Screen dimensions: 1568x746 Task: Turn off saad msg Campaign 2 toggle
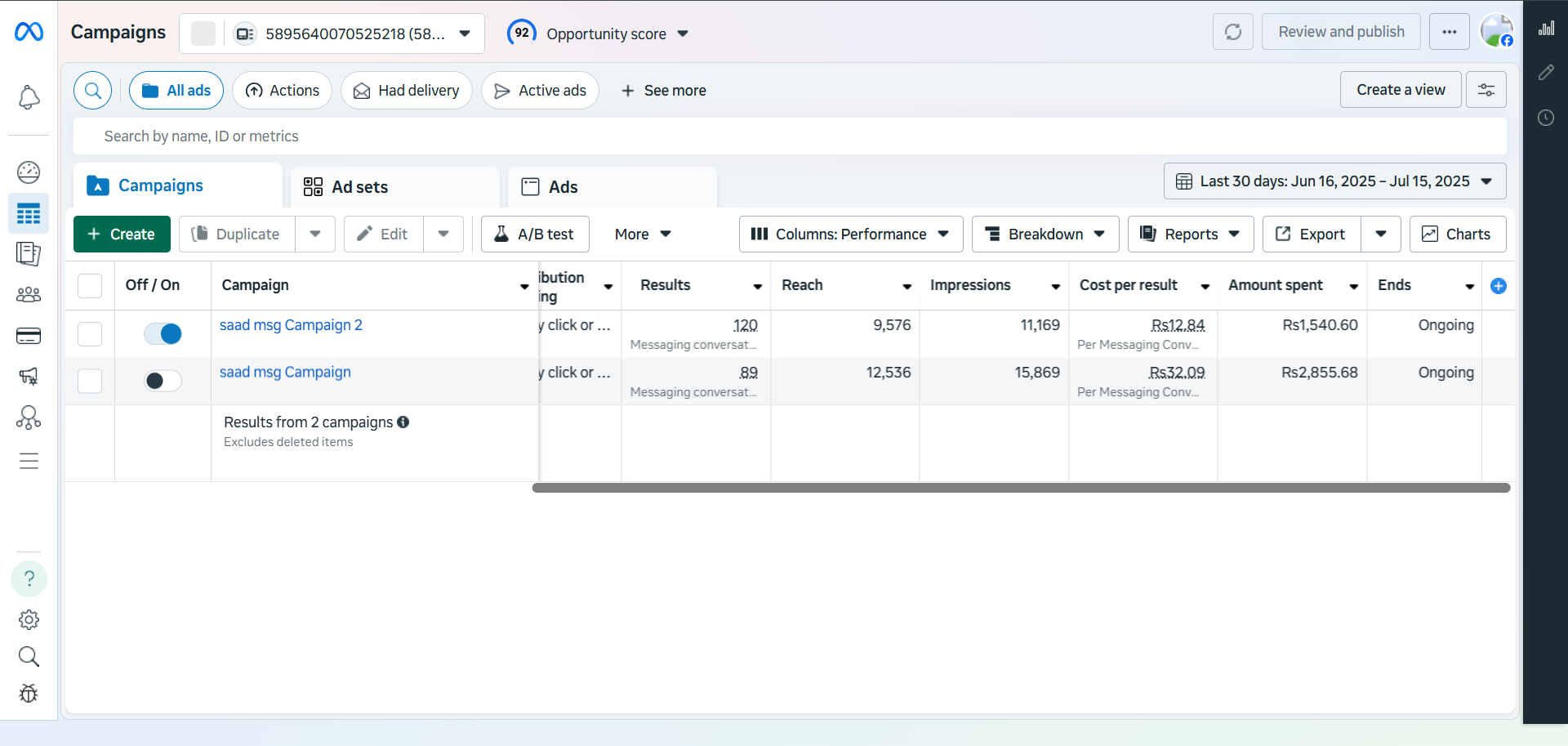163,333
